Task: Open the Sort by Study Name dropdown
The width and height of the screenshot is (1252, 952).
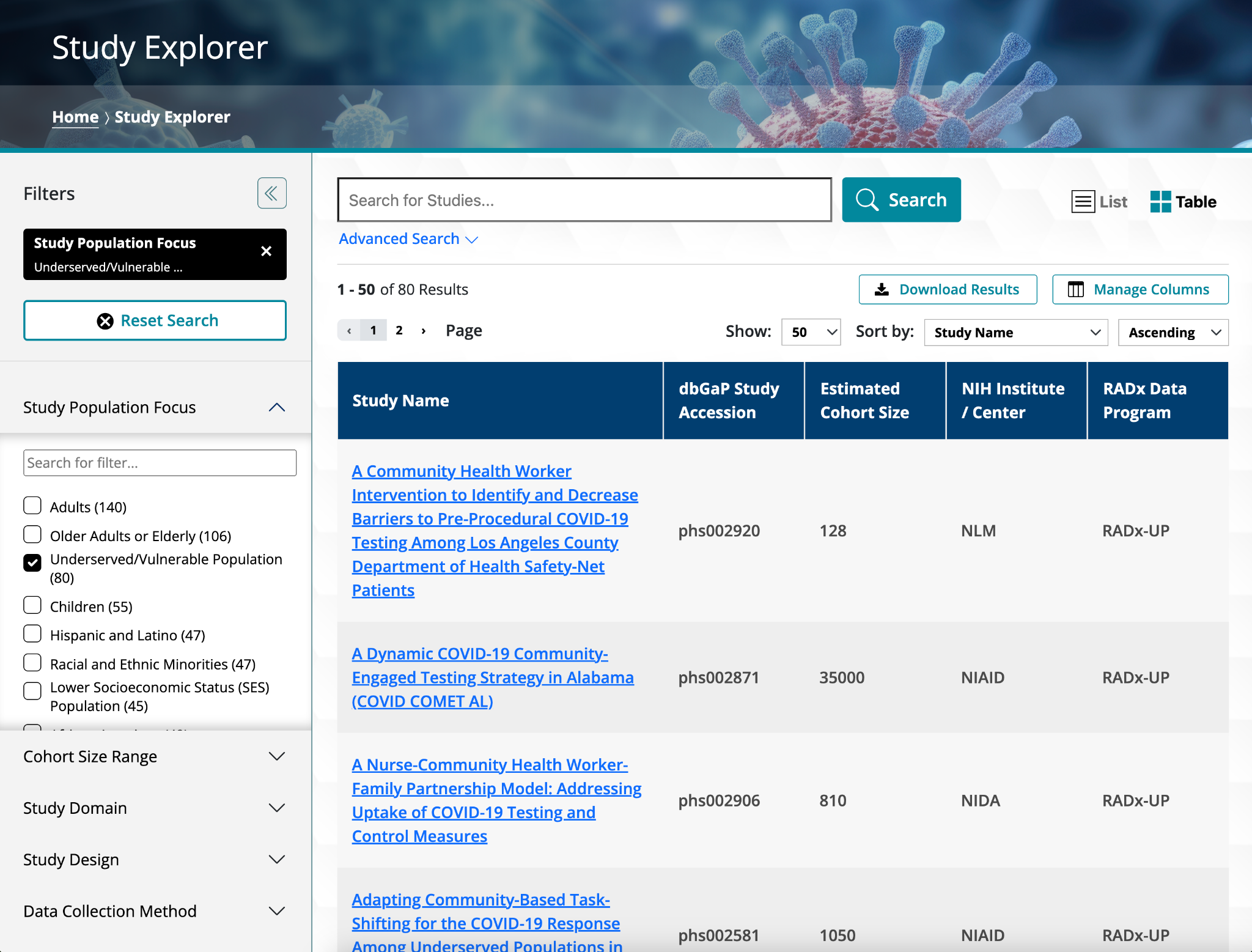Action: tap(1015, 332)
